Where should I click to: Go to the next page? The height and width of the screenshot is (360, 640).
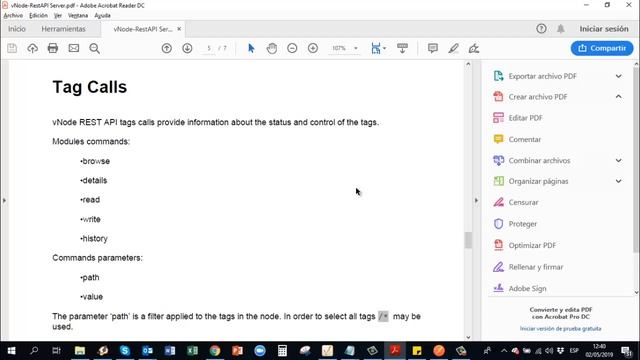(187, 48)
